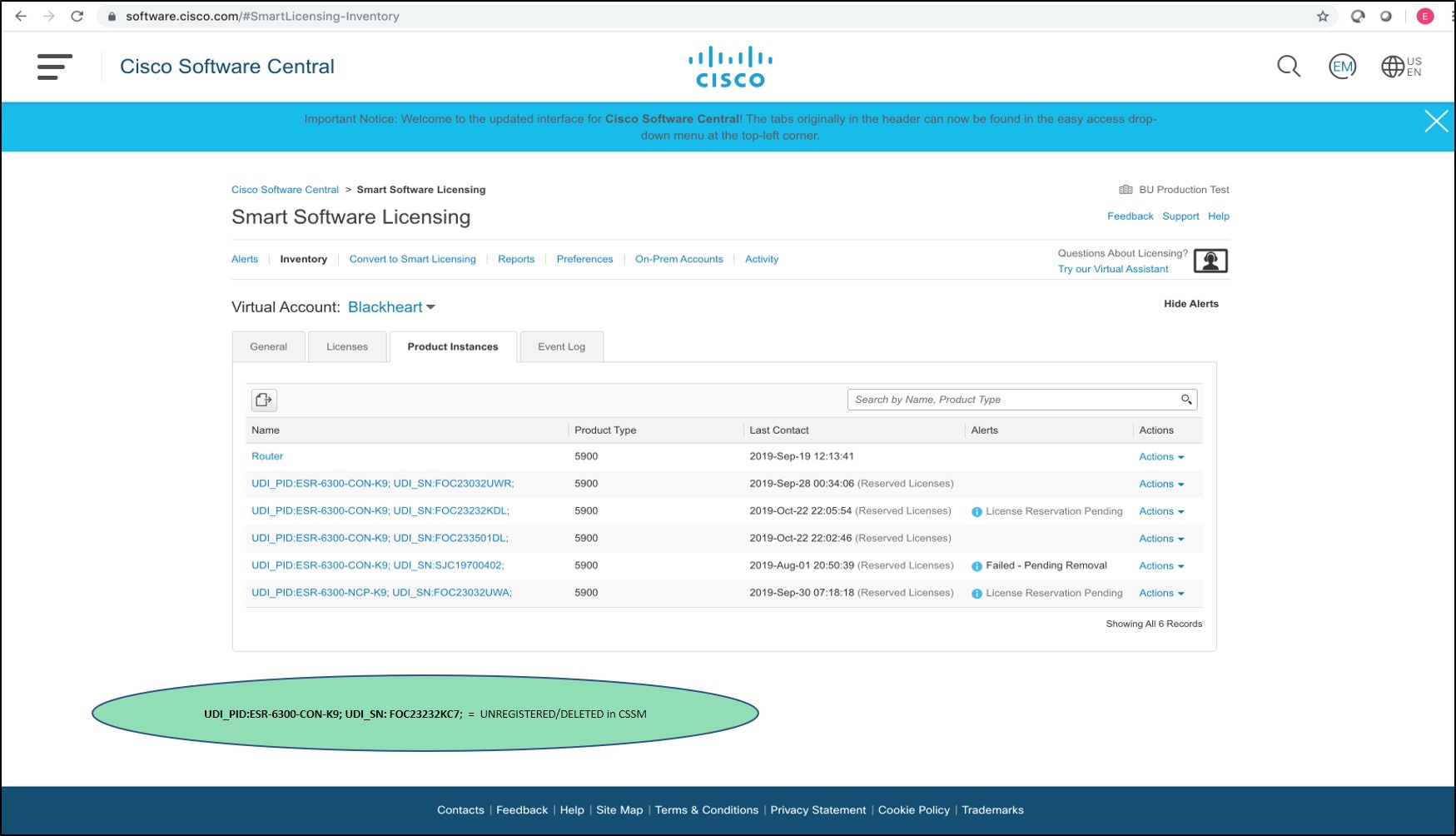Viewport: 1456px width, 836px height.
Task: Open Actions dropdown for SJC19700402 row
Action: point(1161,566)
